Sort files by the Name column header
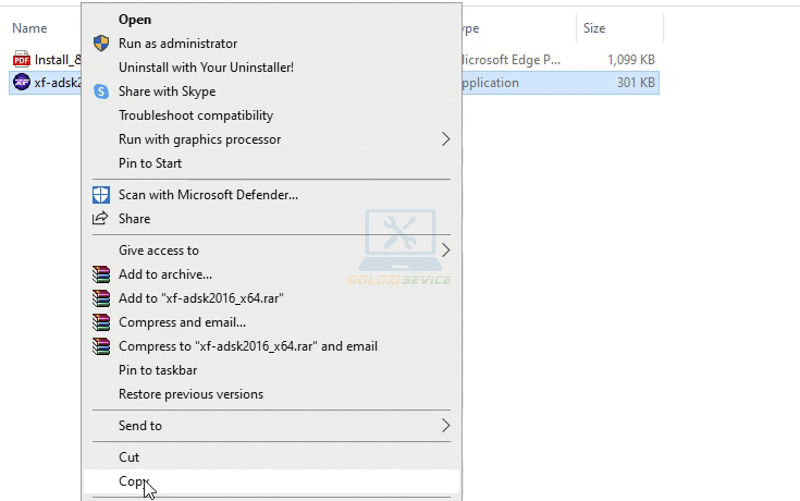 (30, 28)
